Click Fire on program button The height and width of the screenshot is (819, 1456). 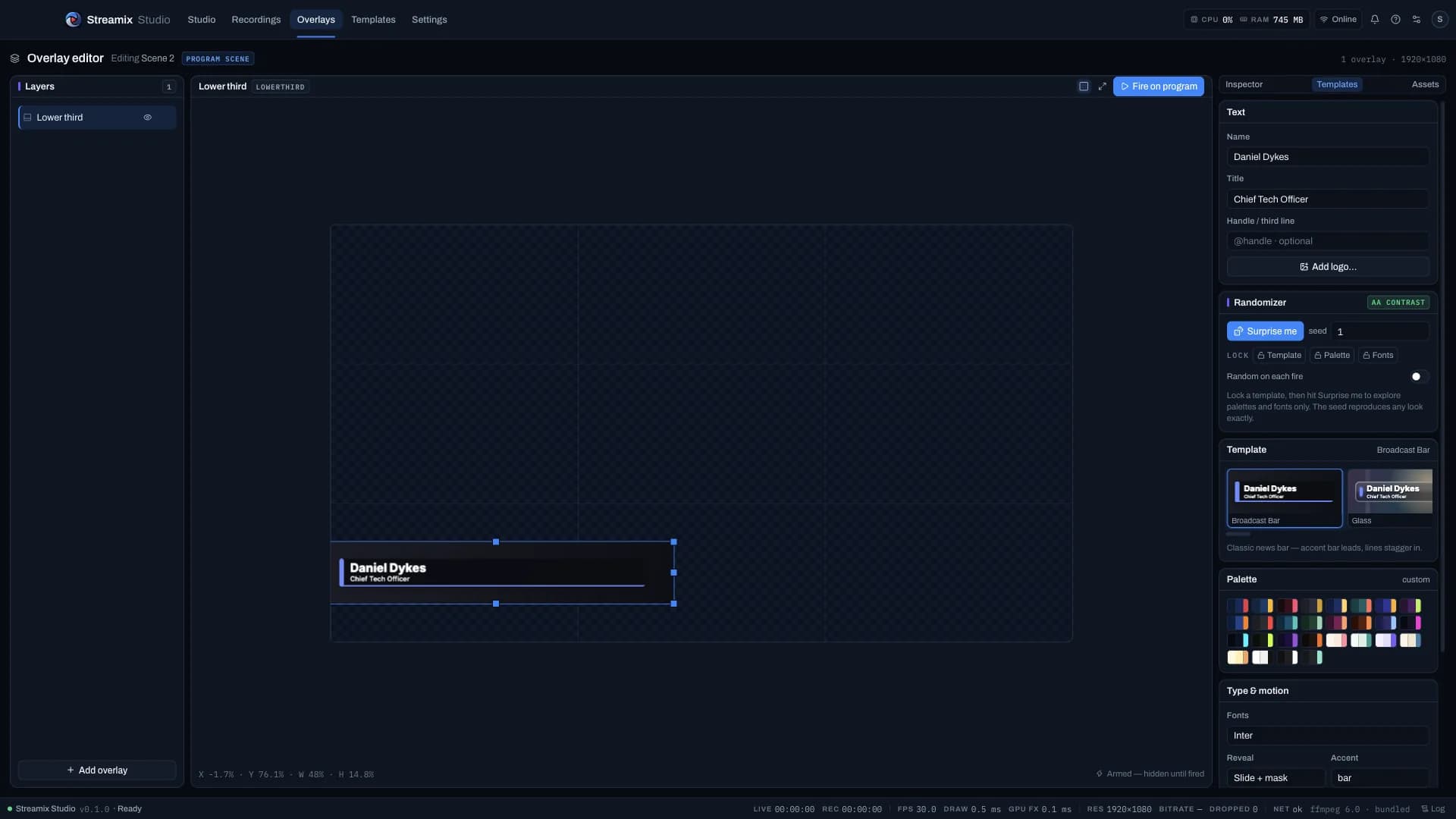[1159, 86]
